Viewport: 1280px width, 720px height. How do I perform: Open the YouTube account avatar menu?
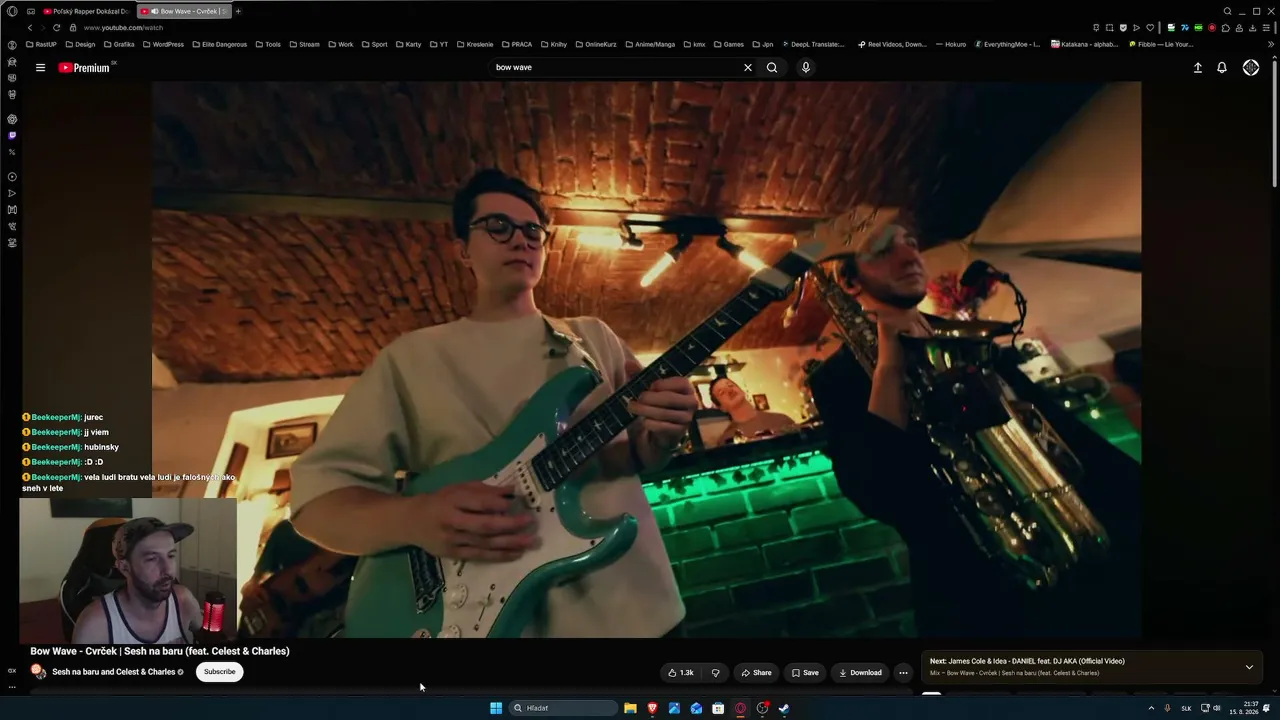point(1251,68)
